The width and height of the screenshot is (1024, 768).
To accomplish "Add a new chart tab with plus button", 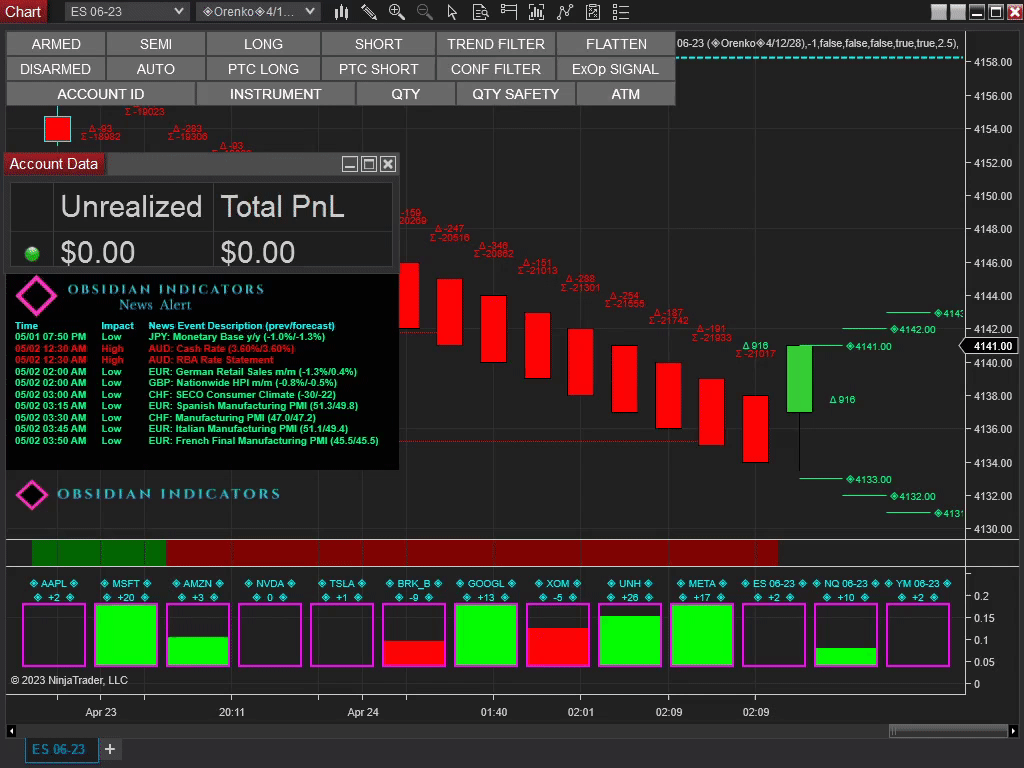I will [x=110, y=748].
